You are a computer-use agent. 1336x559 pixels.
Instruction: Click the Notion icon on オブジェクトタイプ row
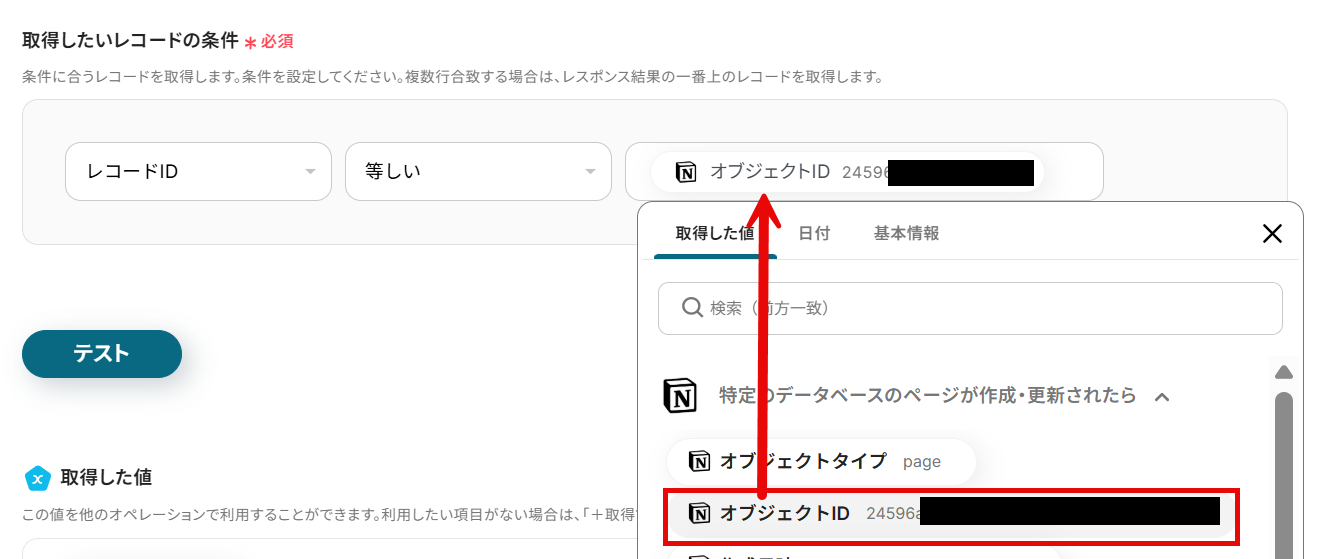pyautogui.click(x=700, y=461)
